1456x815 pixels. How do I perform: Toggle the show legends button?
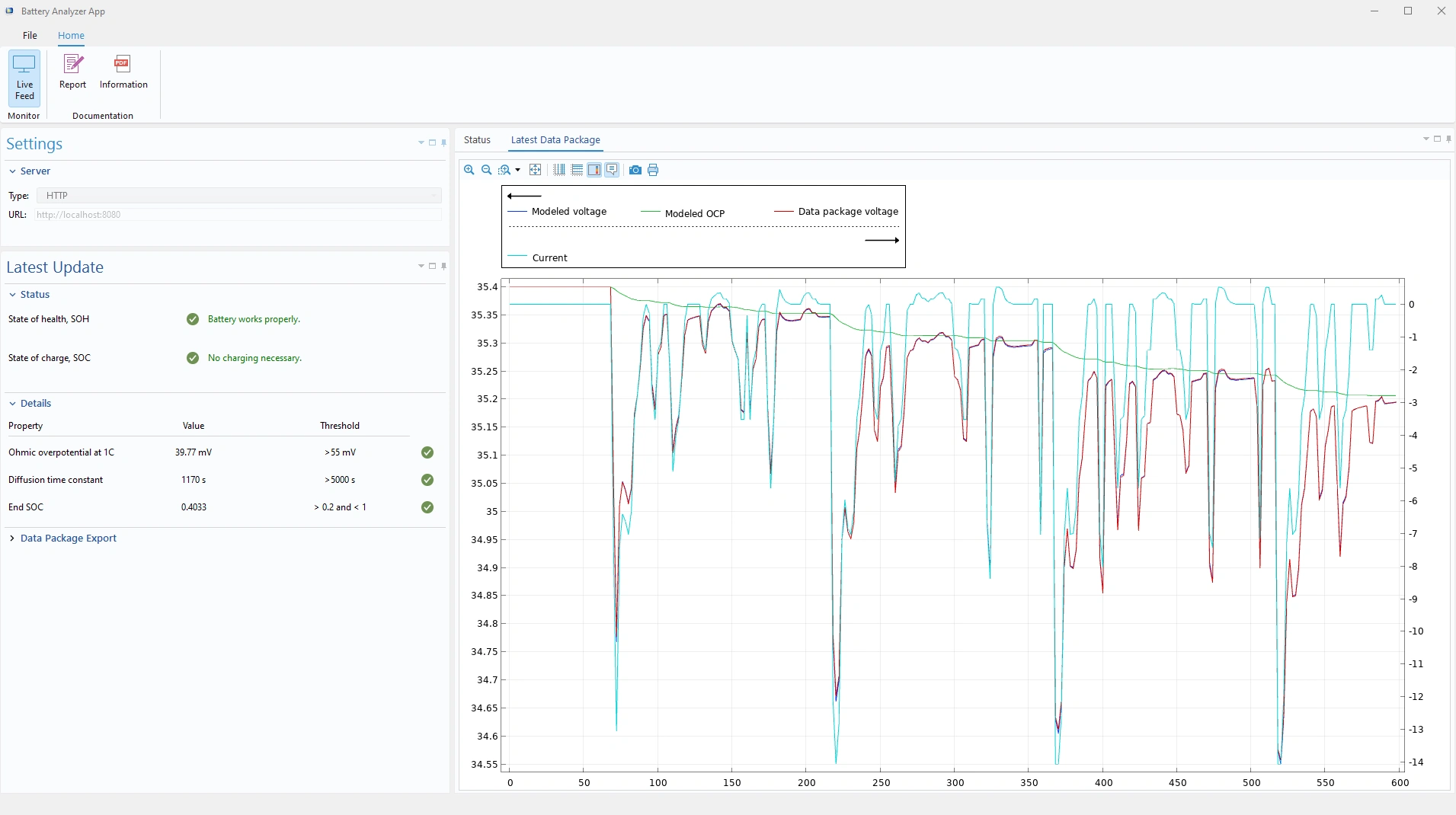coord(612,170)
